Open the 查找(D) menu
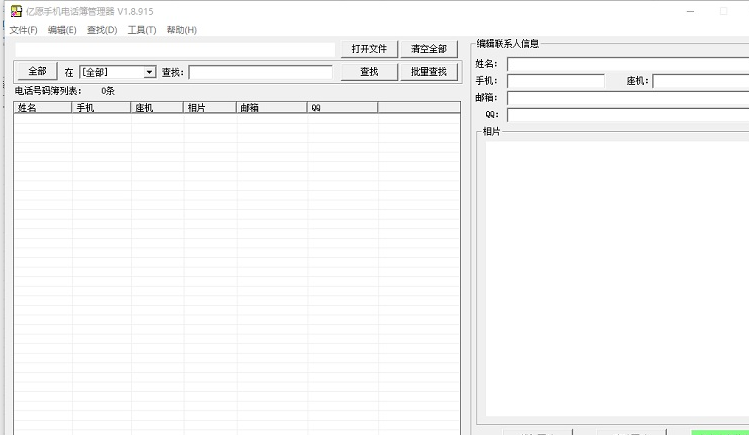Screen dimensions: 749x435 point(102,30)
